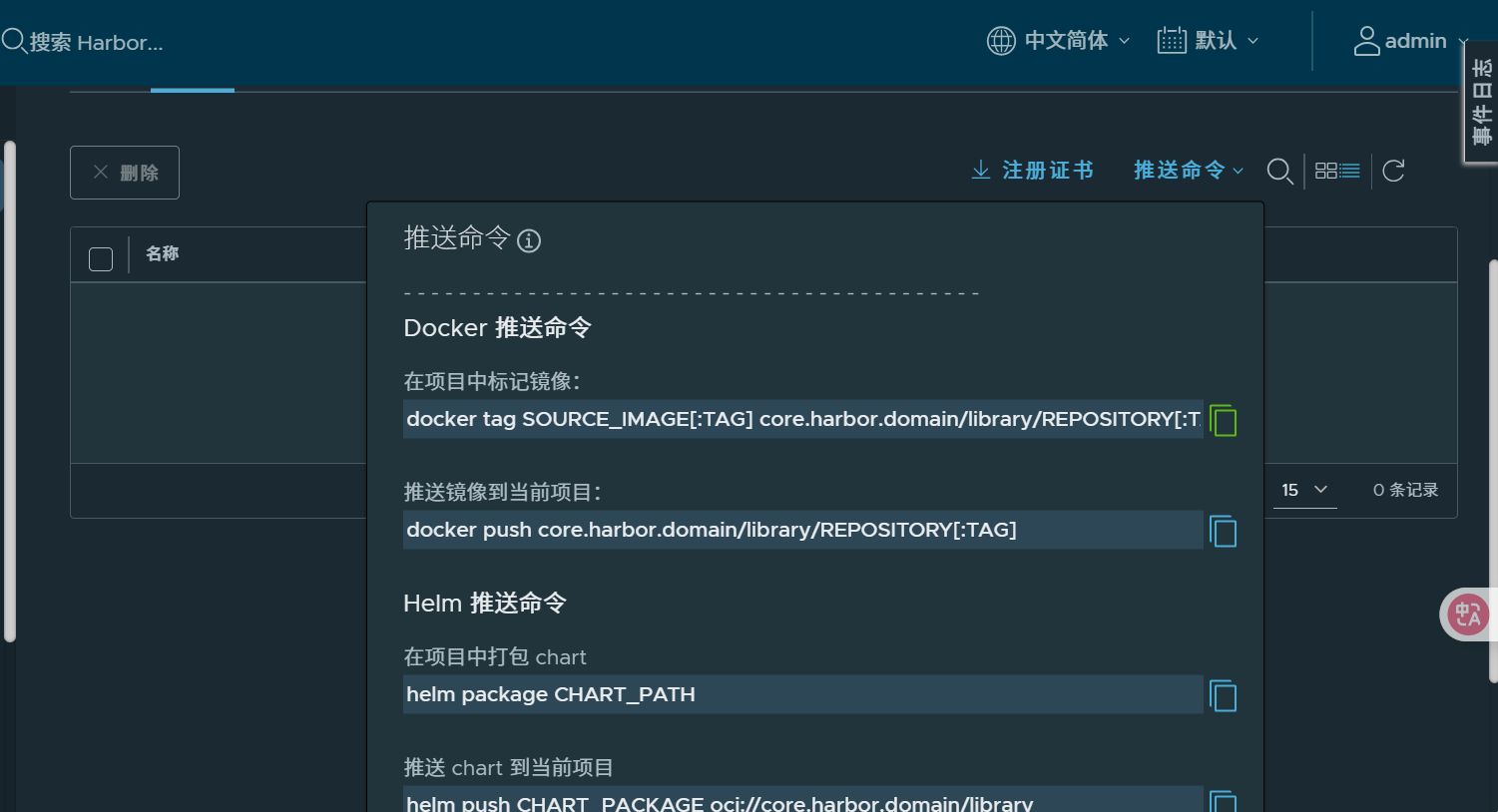1498x812 pixels.
Task: Focus the 搜索 Harbor search field
Action: pyautogui.click(x=96, y=42)
